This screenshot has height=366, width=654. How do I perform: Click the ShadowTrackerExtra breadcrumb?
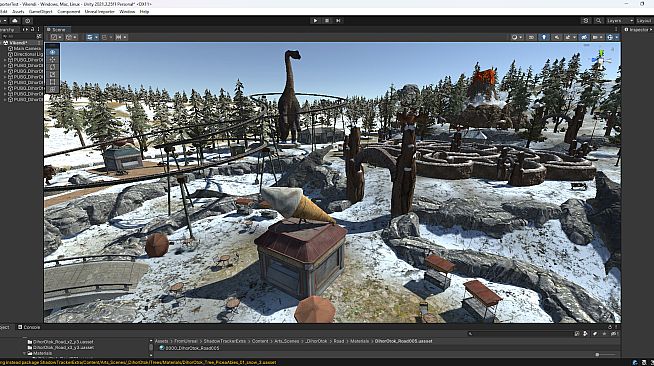click(224, 341)
